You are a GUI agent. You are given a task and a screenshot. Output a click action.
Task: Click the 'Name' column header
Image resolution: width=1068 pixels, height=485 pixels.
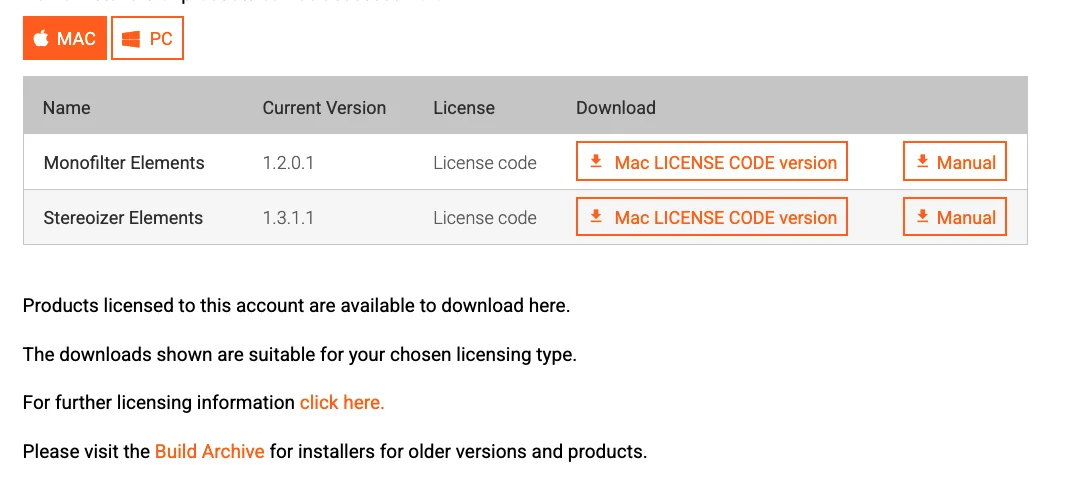pos(67,108)
